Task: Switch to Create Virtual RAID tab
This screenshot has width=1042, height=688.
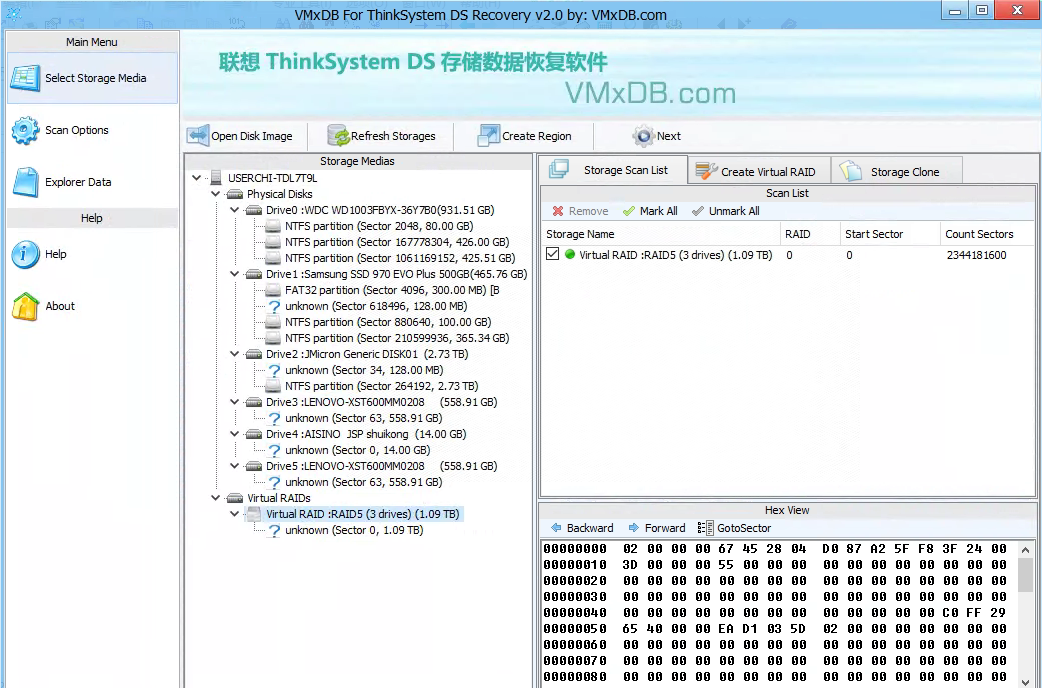Action: (760, 172)
